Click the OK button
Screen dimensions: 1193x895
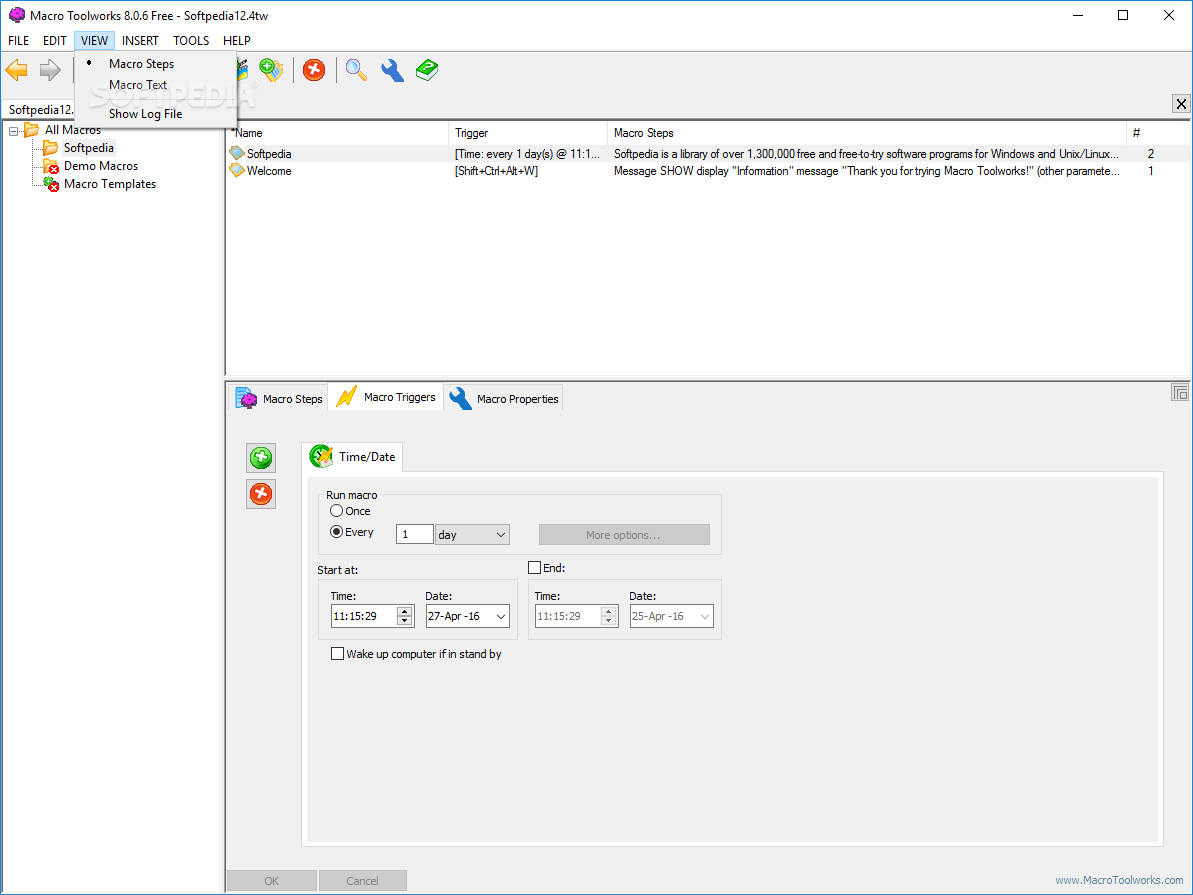[x=272, y=881]
